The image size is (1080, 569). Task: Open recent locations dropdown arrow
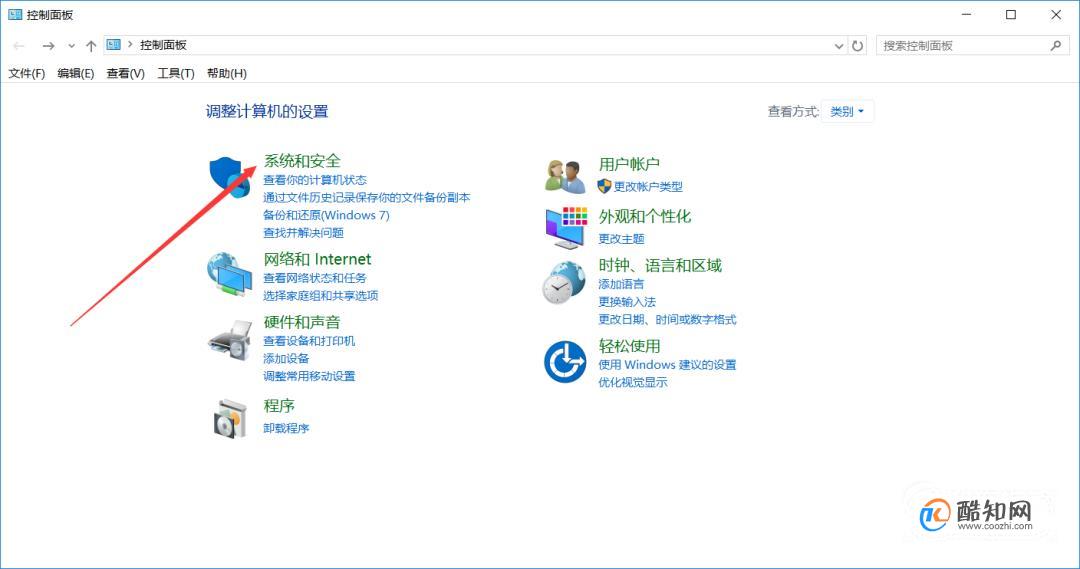coord(71,46)
